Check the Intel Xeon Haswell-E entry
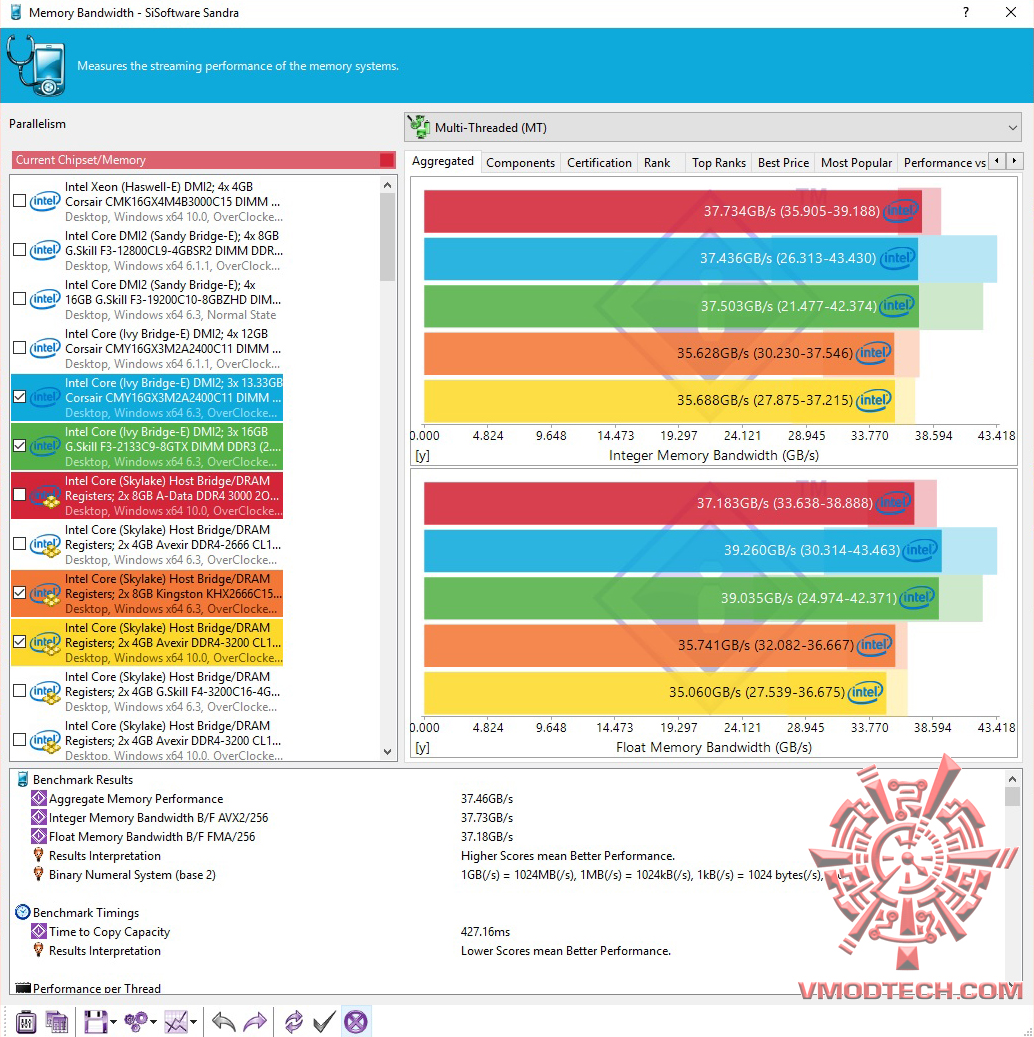The image size is (1034, 1037). coord(20,200)
